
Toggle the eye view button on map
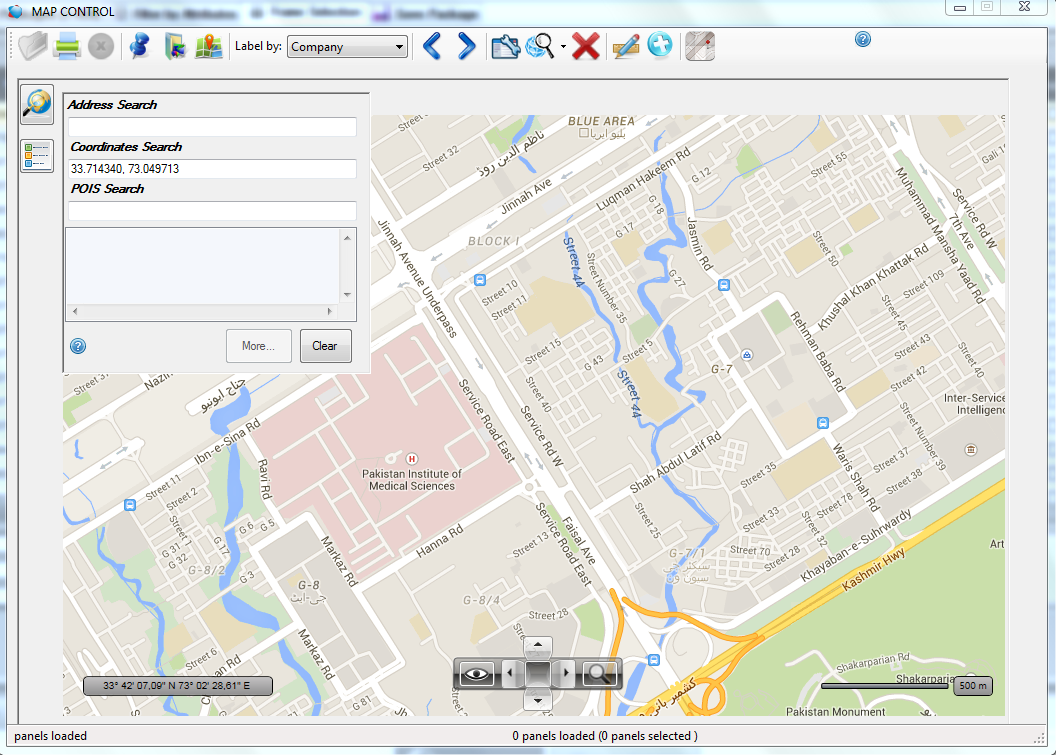477,674
